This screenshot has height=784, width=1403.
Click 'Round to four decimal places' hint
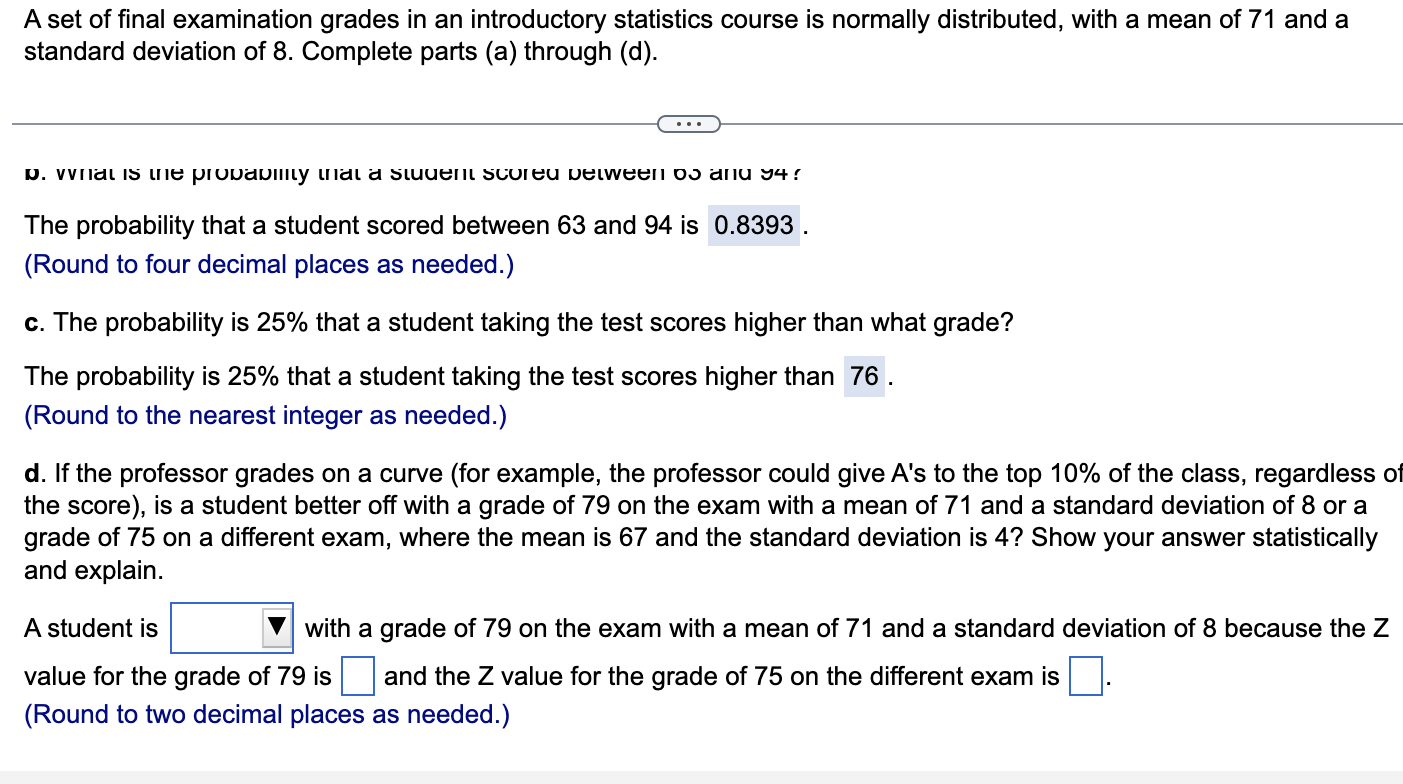pos(270,264)
